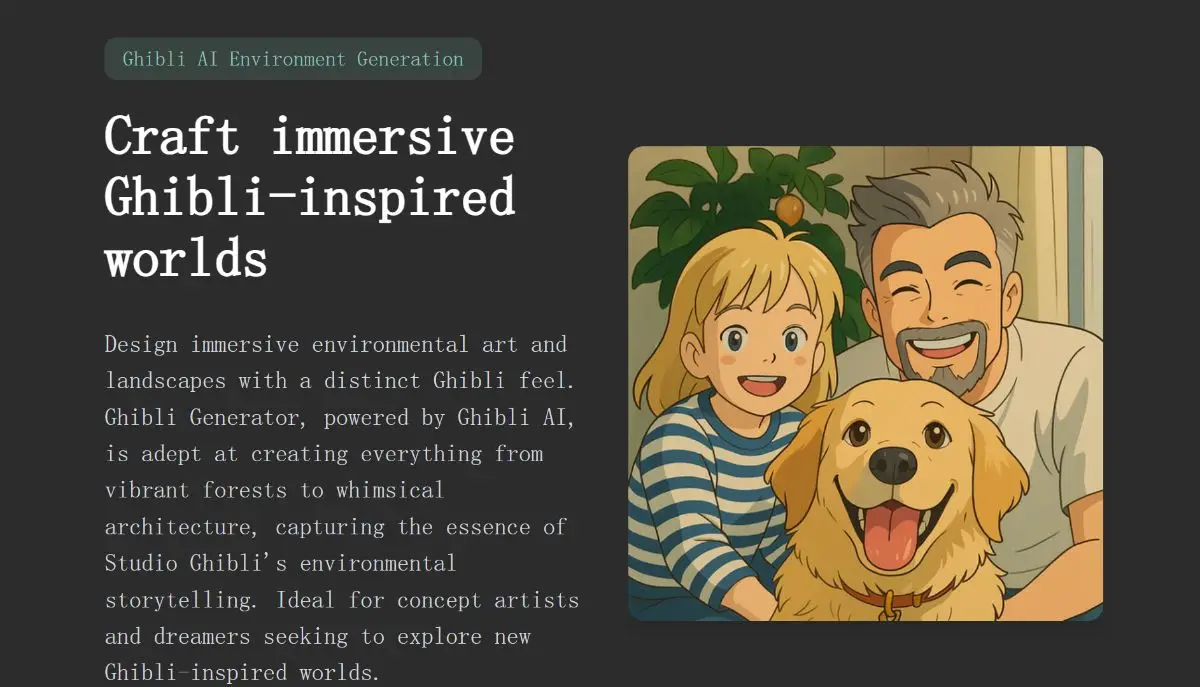Click Ghibli-inspired on the second headline line
Image resolution: width=1200 pixels, height=687 pixels.
coord(310,199)
